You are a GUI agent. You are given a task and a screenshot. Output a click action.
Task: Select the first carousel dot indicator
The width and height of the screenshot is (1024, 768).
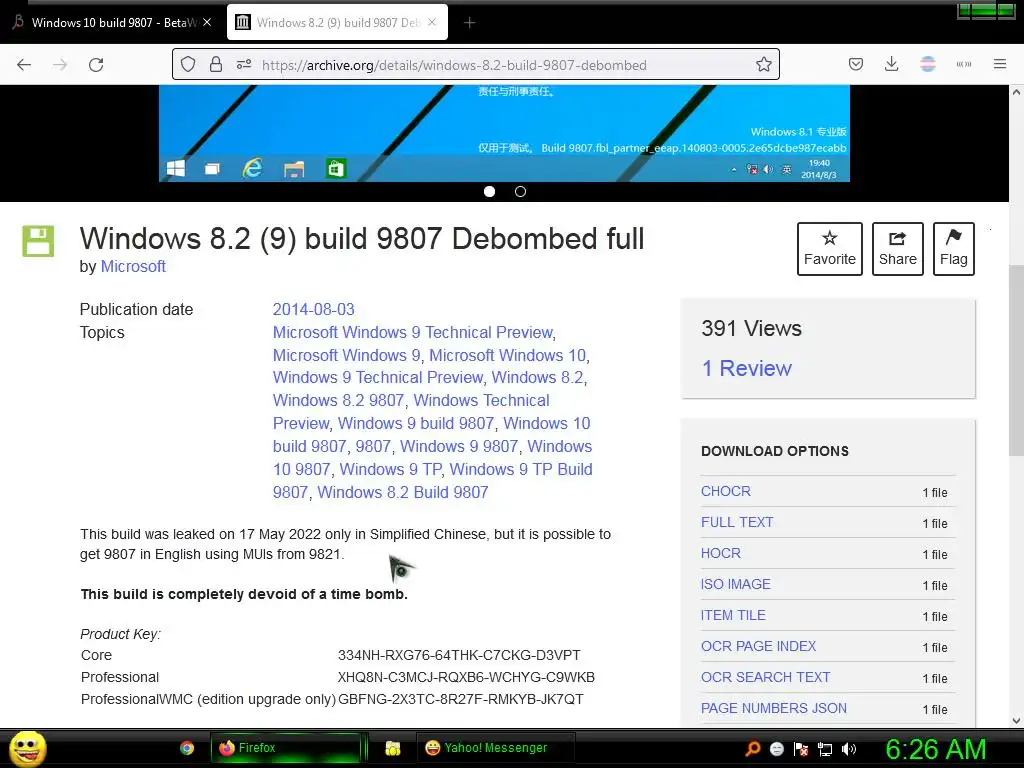coord(489,191)
